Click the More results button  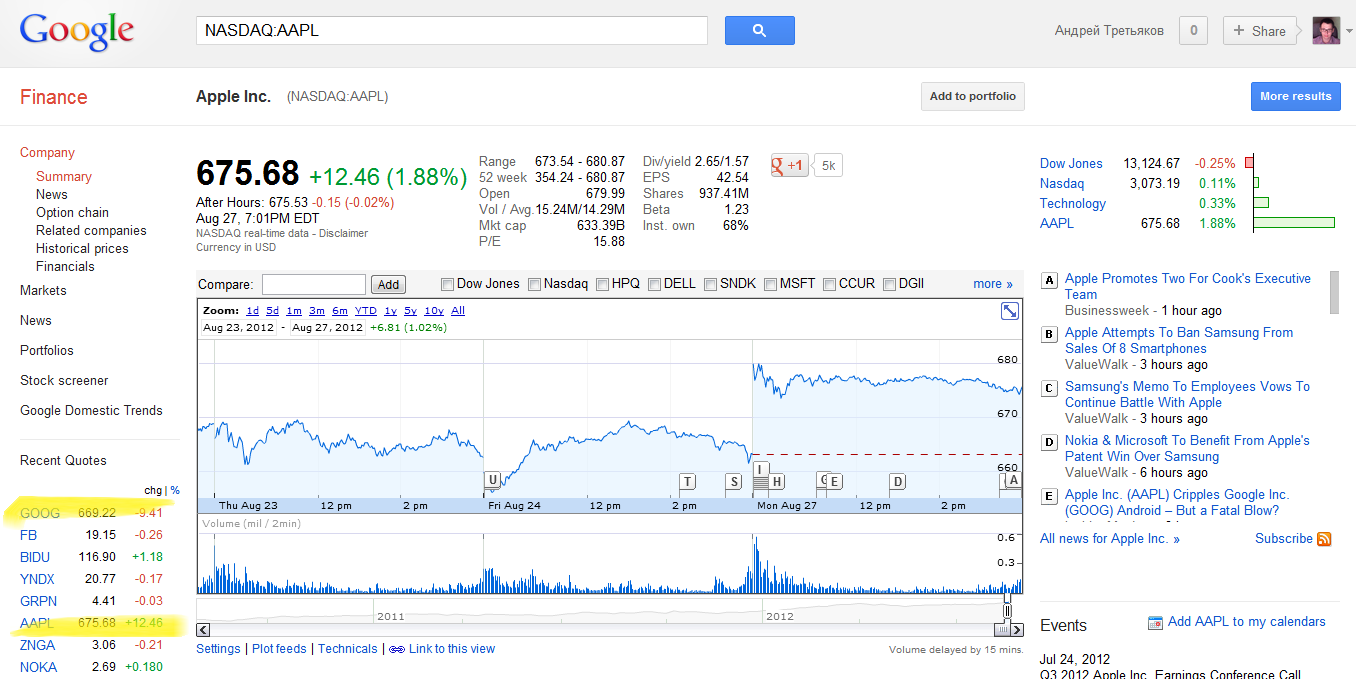(1296, 96)
